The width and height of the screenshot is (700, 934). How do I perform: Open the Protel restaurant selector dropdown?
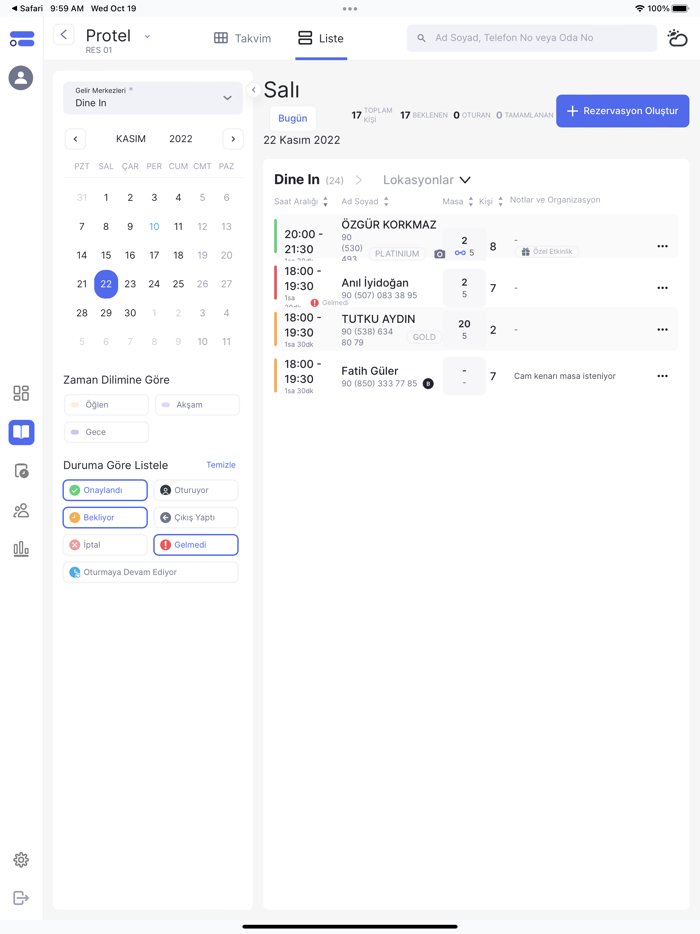tap(147, 37)
